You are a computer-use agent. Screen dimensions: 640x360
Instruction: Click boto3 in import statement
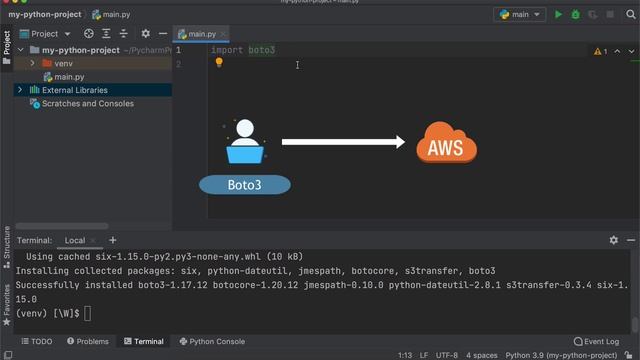[262, 50]
